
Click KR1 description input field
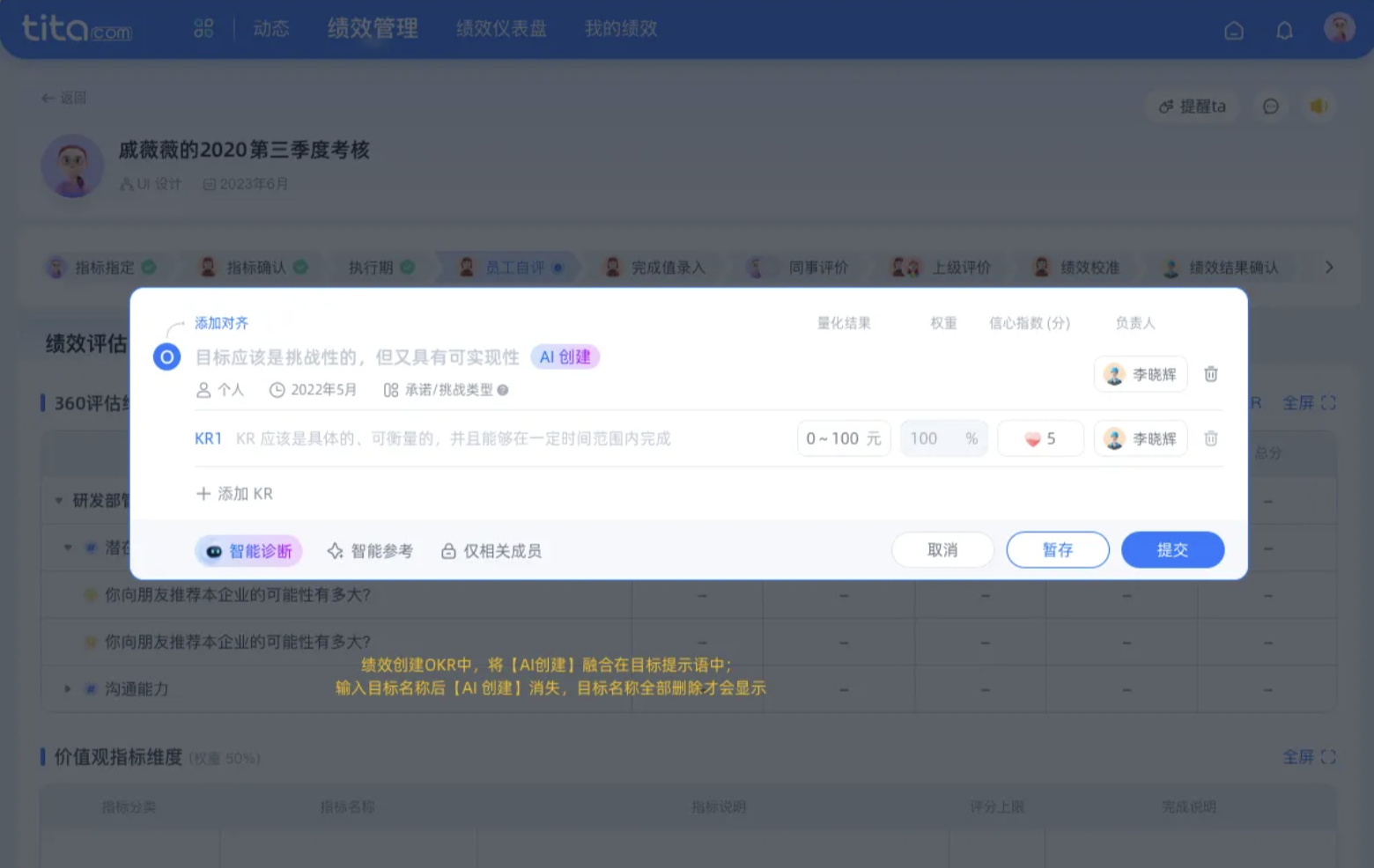point(453,438)
